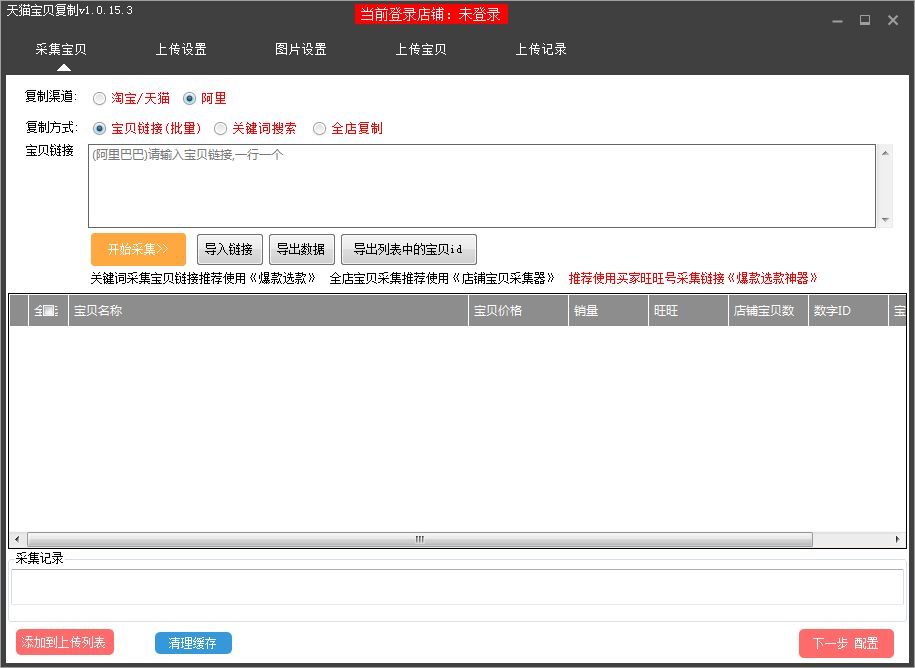
Task: Minimize the 天猫宝贝复制 window
Action: [837, 20]
